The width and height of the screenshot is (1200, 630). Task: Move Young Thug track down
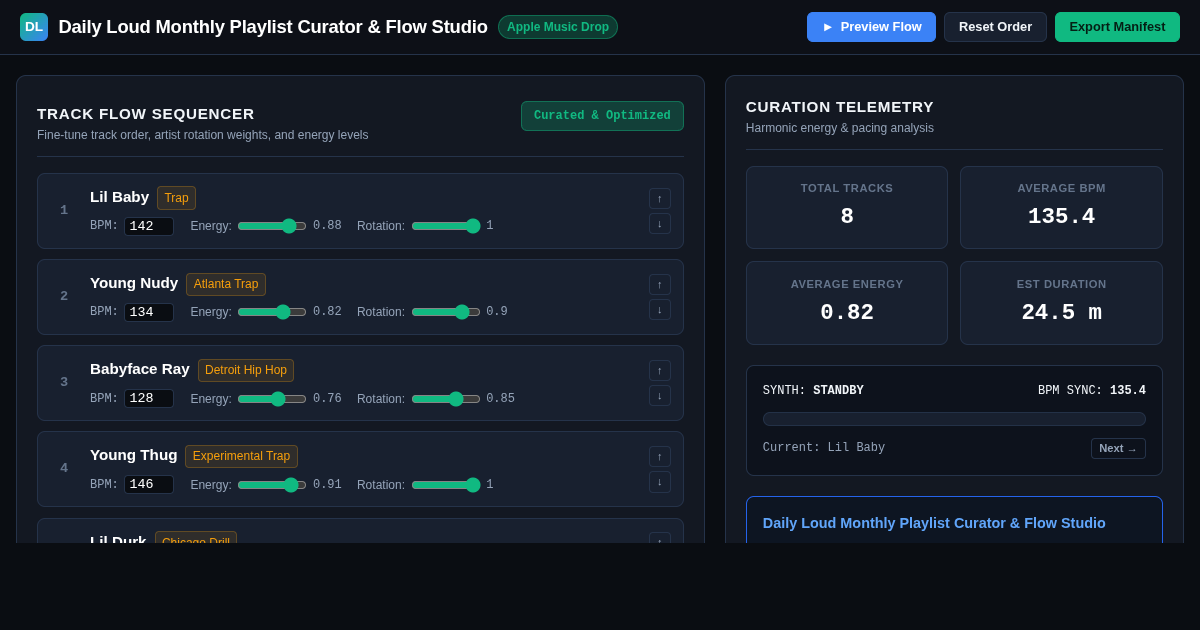(x=660, y=482)
